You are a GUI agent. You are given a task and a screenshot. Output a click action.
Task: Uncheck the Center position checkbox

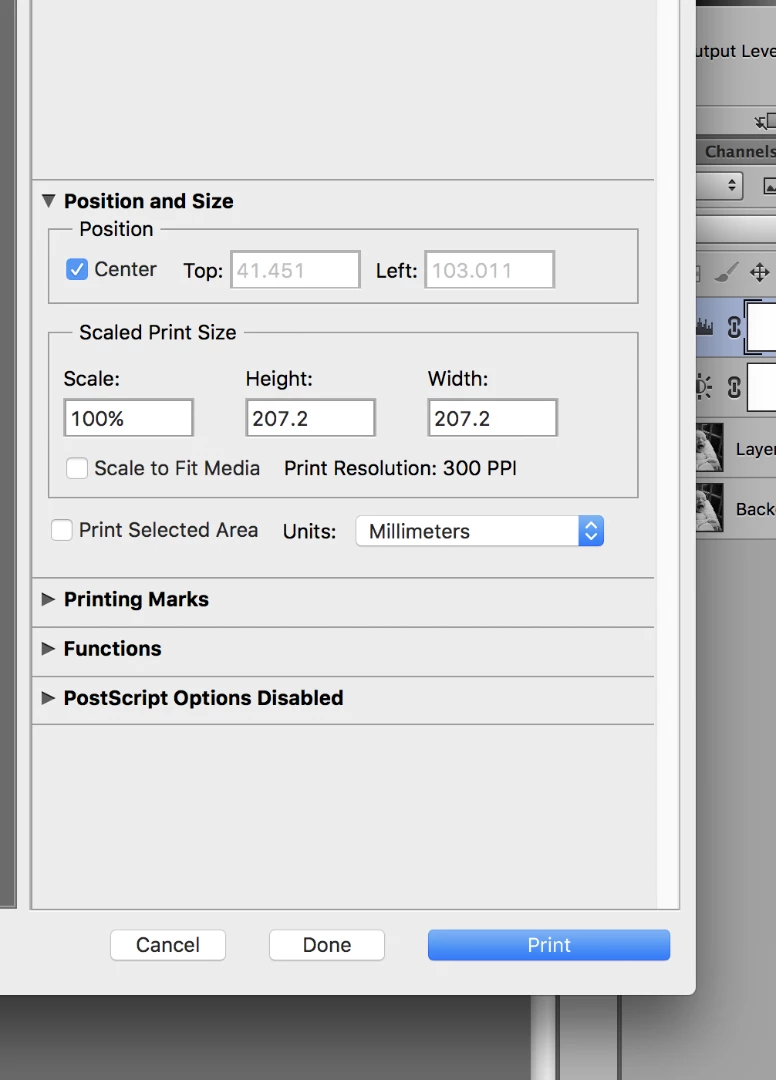pyautogui.click(x=76, y=269)
